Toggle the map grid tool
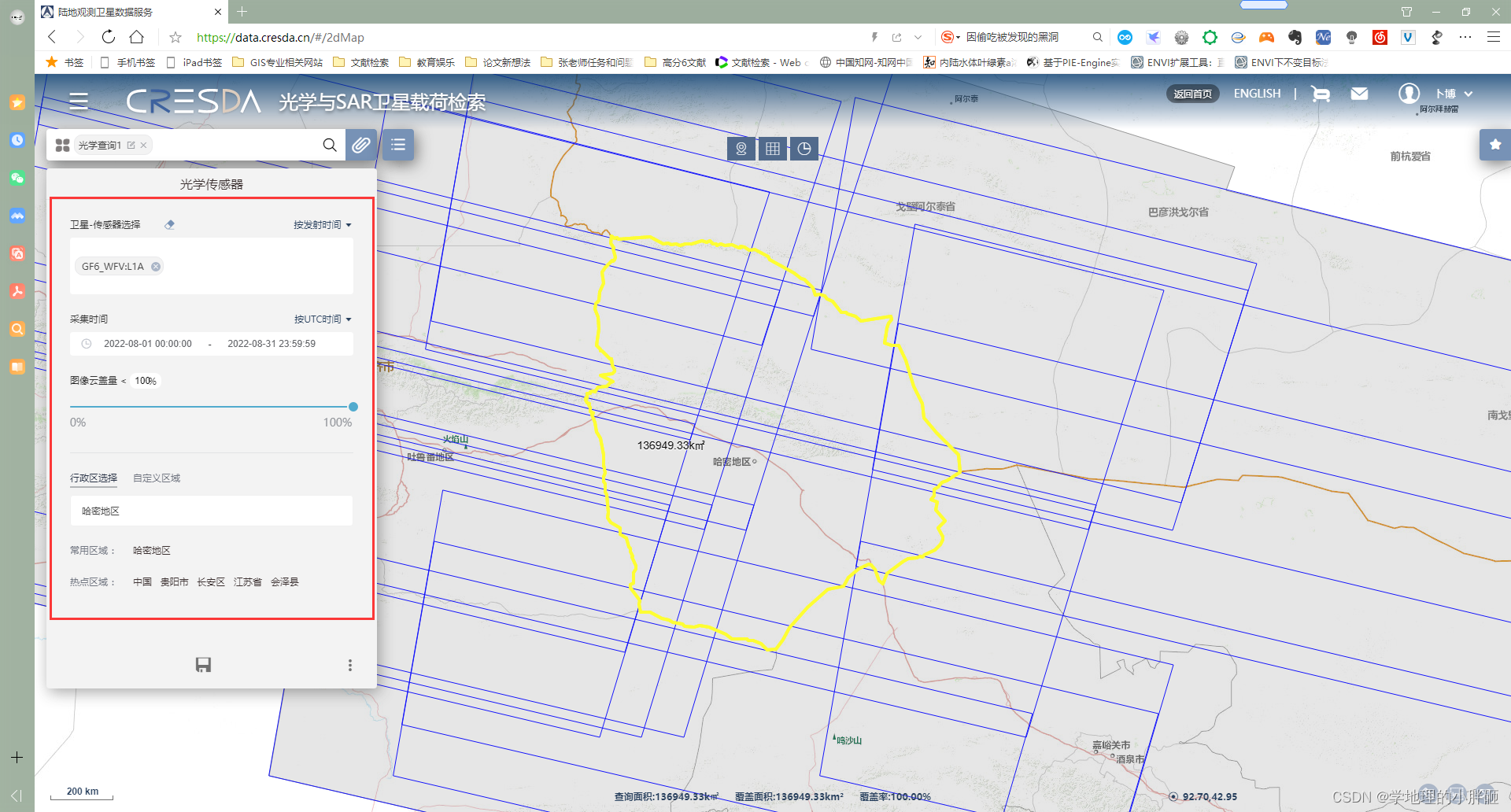1511x812 pixels. [x=773, y=148]
